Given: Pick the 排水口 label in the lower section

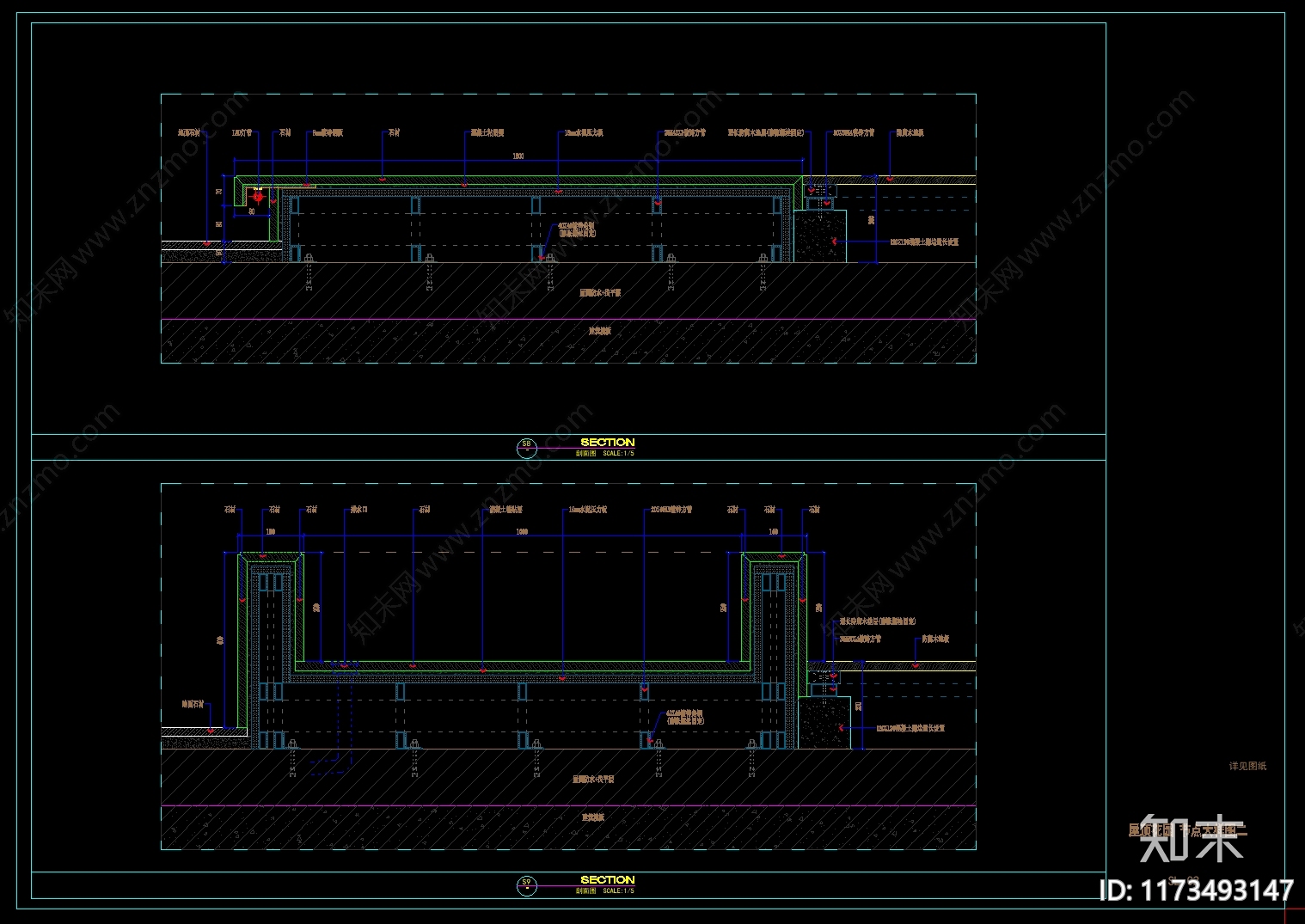Looking at the screenshot, I should coord(358,510).
